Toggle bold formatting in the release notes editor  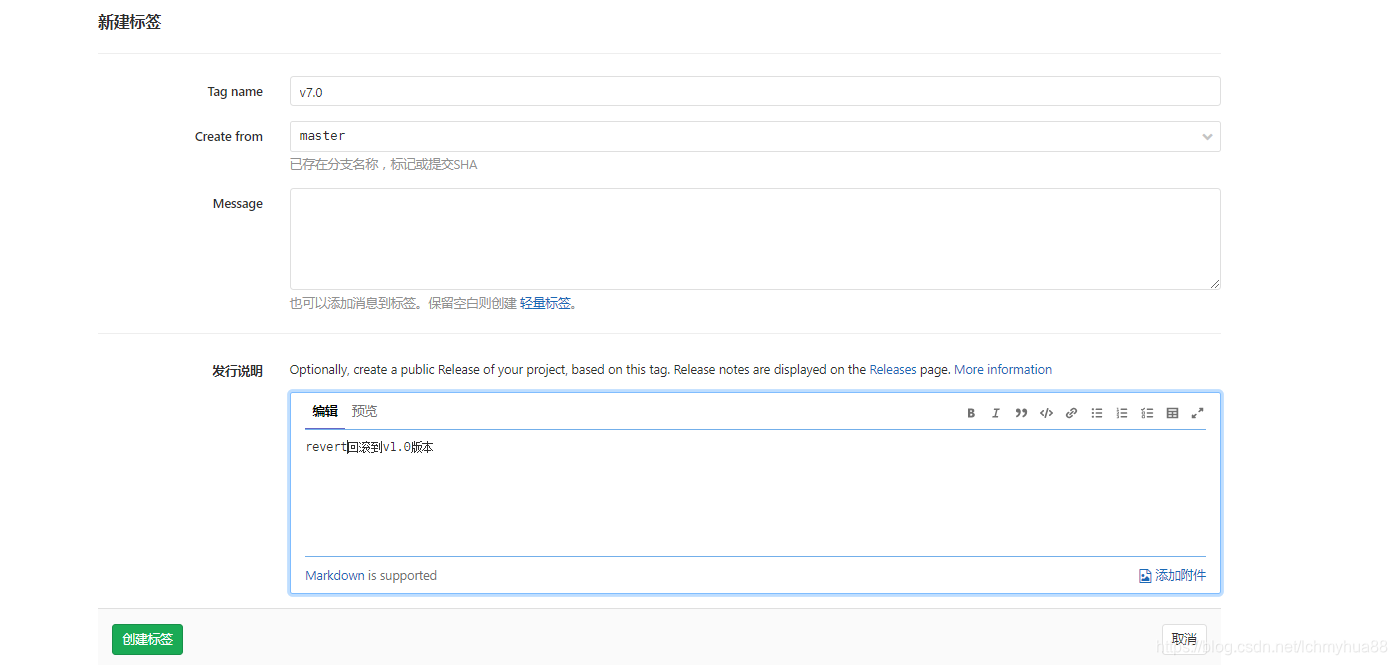coord(970,412)
